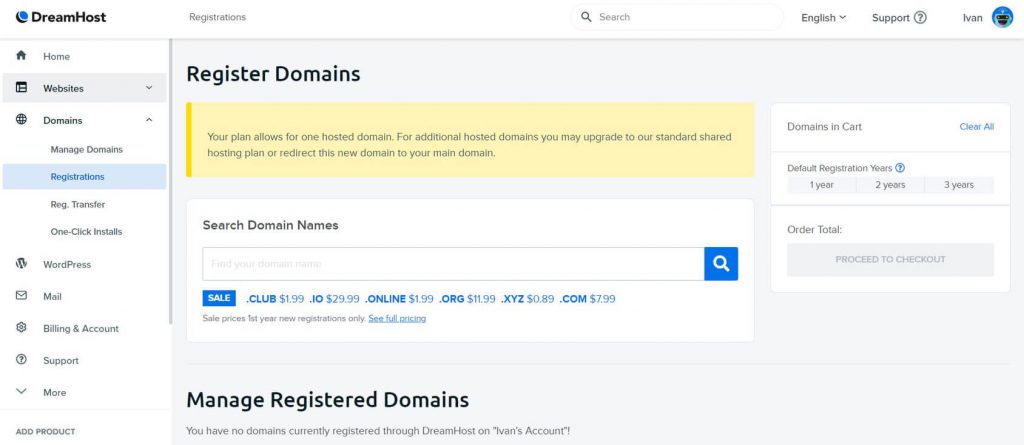This screenshot has width=1024, height=445.
Task: Click the Domains globe icon
Action: point(22,120)
